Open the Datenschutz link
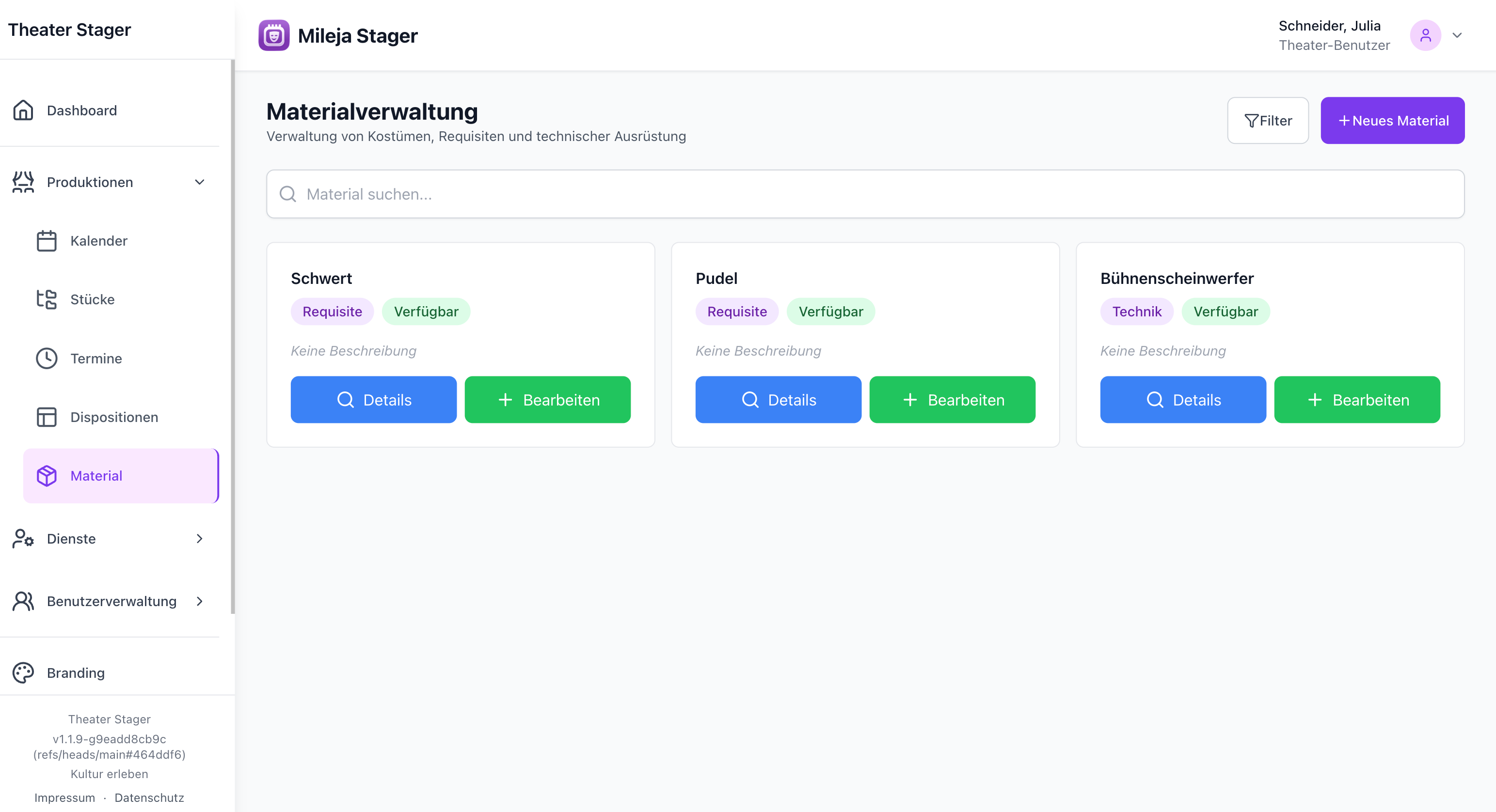Viewport: 1496px width, 812px height. (149, 797)
